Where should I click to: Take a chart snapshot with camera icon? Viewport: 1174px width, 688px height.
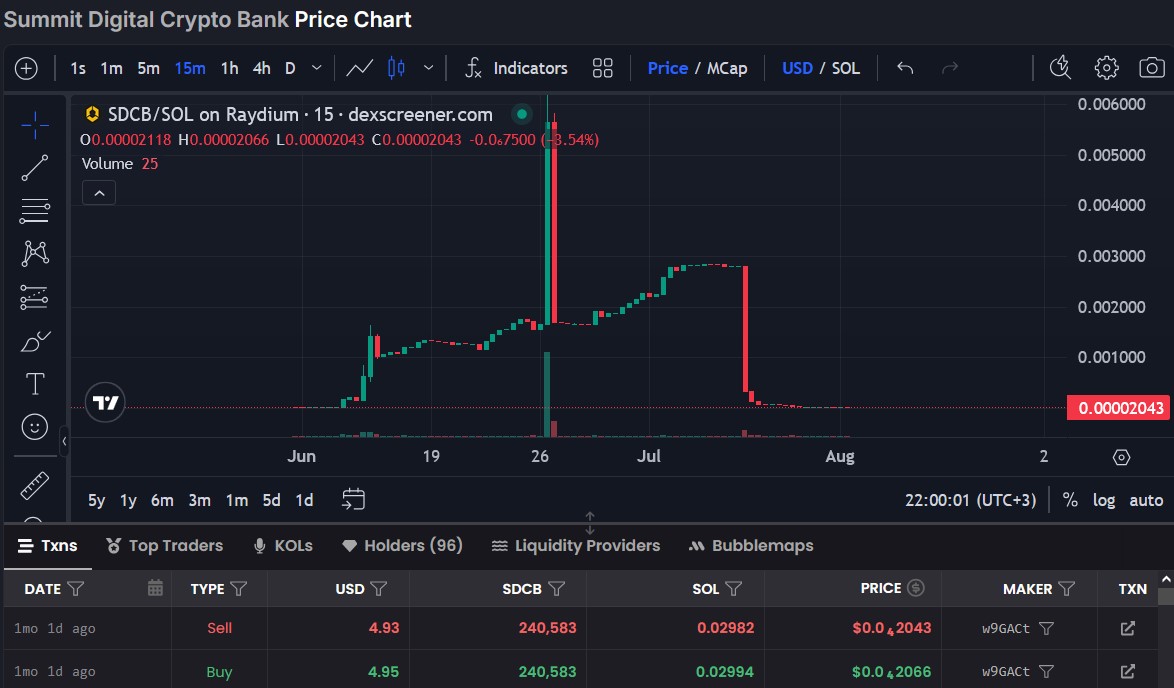[1152, 68]
